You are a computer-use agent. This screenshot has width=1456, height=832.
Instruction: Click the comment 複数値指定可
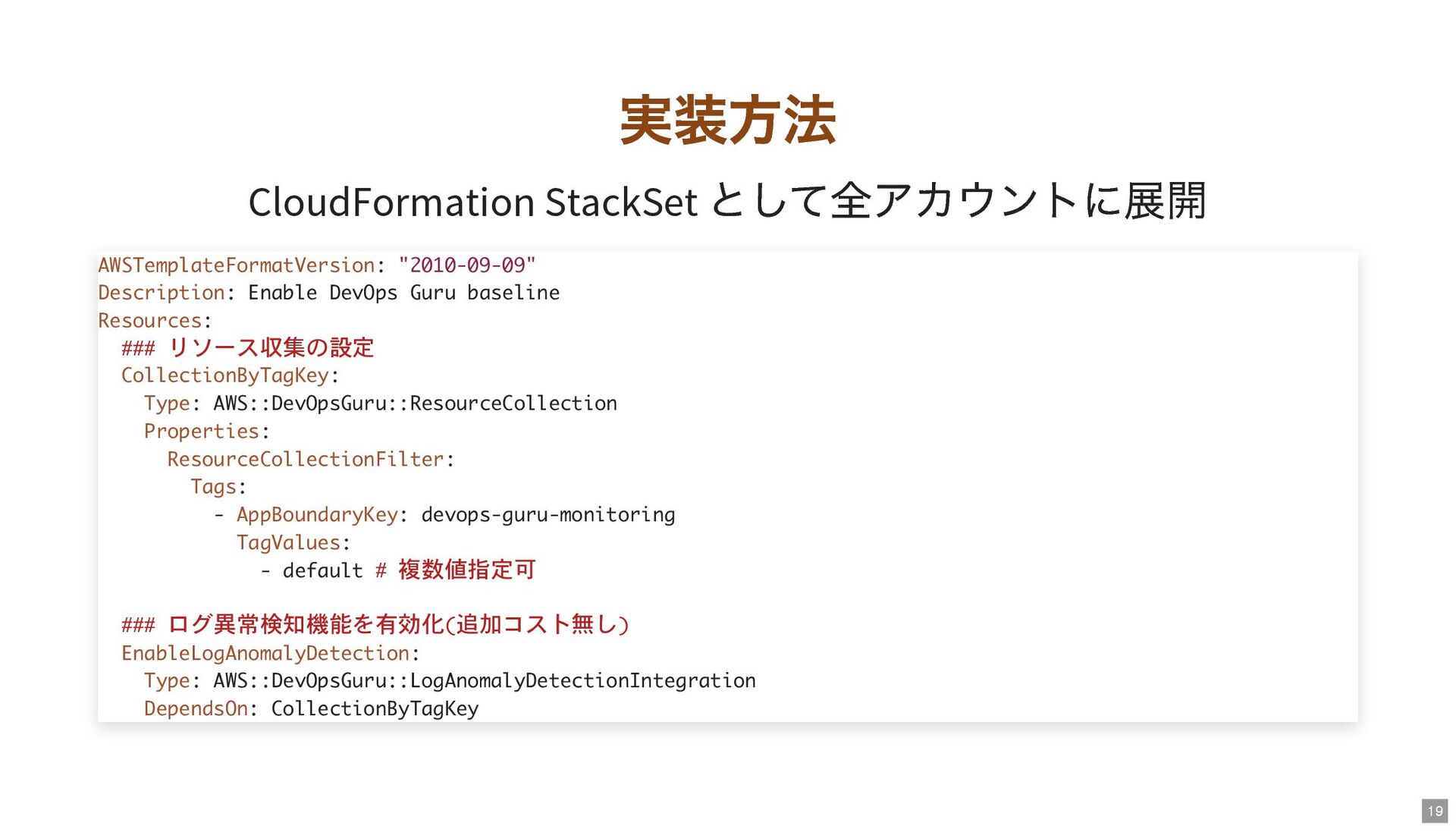pos(466,570)
